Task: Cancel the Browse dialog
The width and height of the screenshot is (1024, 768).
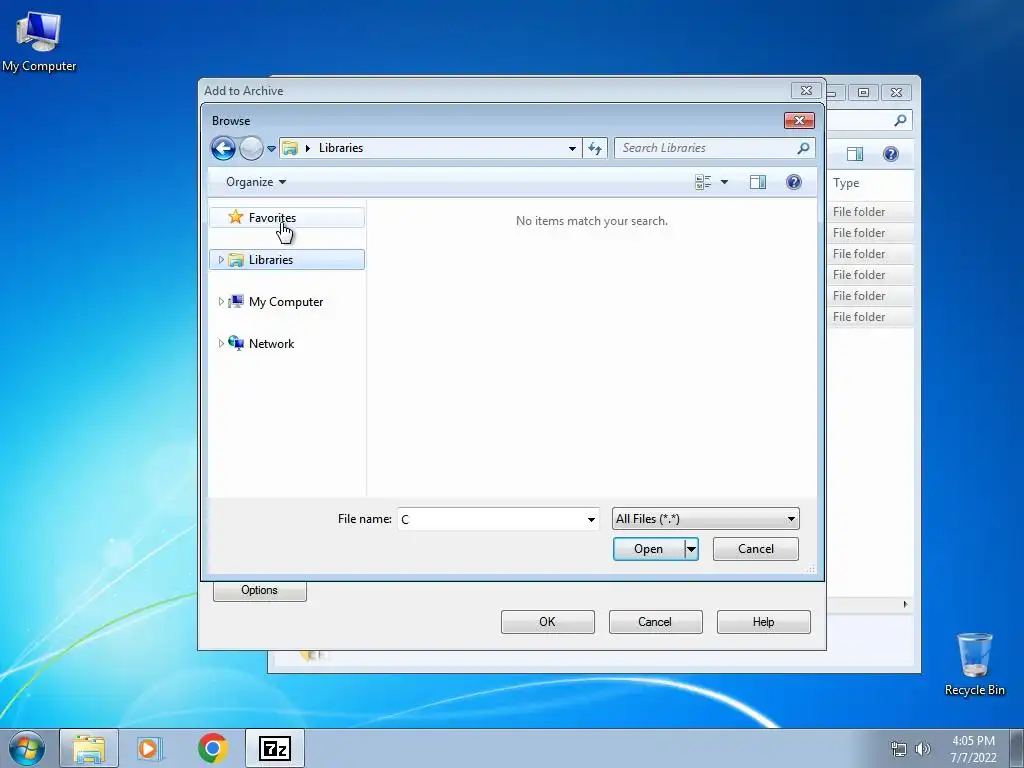Action: click(756, 549)
